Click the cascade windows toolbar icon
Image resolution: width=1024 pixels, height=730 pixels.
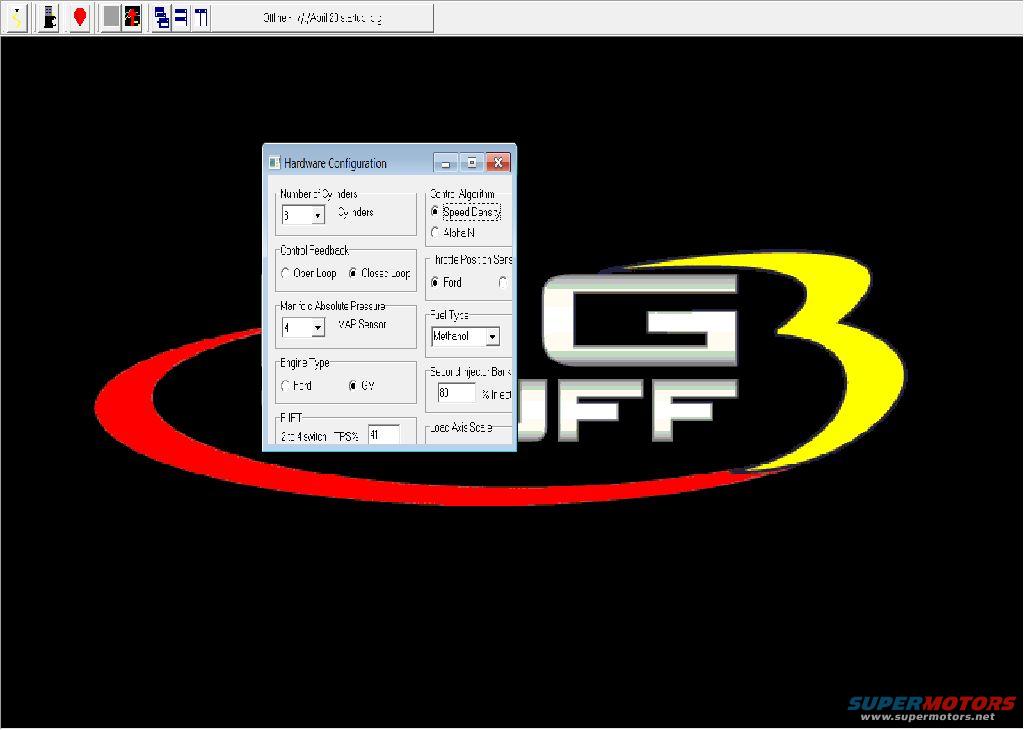[x=162, y=18]
